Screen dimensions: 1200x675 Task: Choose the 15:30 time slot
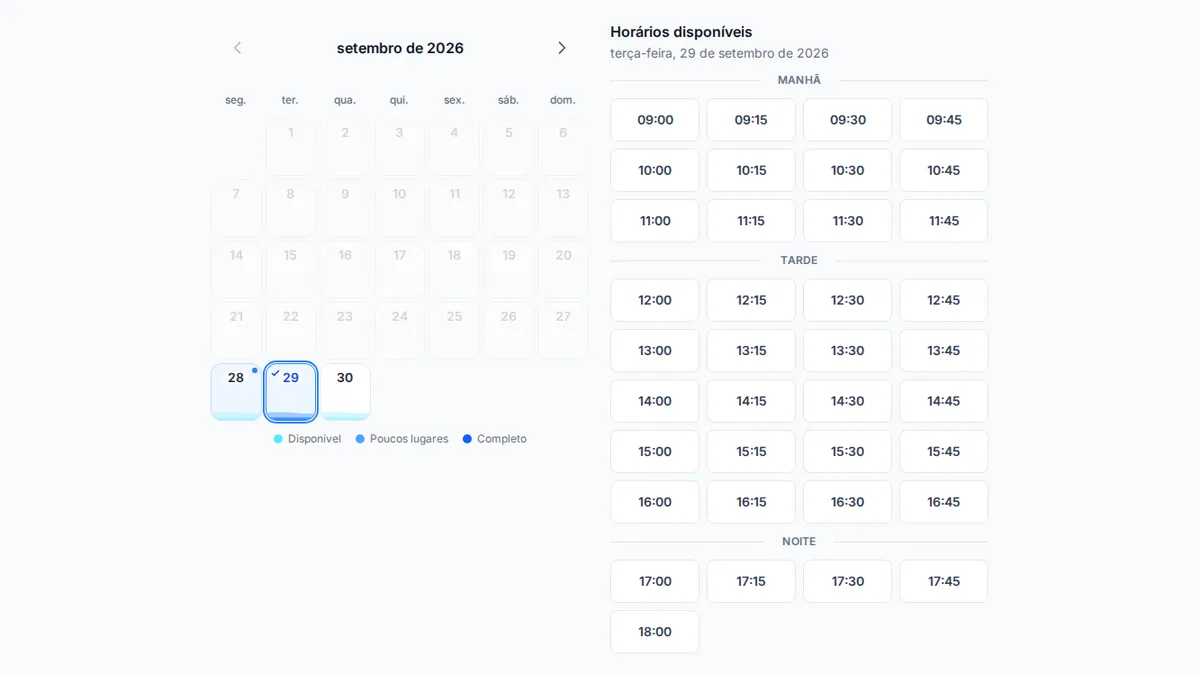(x=848, y=452)
